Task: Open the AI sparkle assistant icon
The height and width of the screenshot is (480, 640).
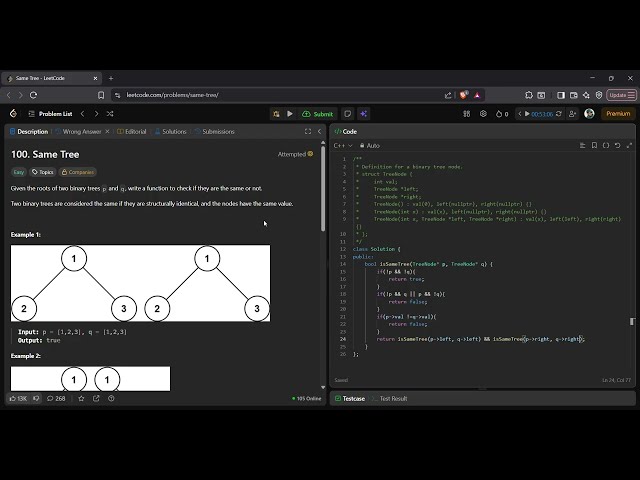Action: (x=363, y=114)
